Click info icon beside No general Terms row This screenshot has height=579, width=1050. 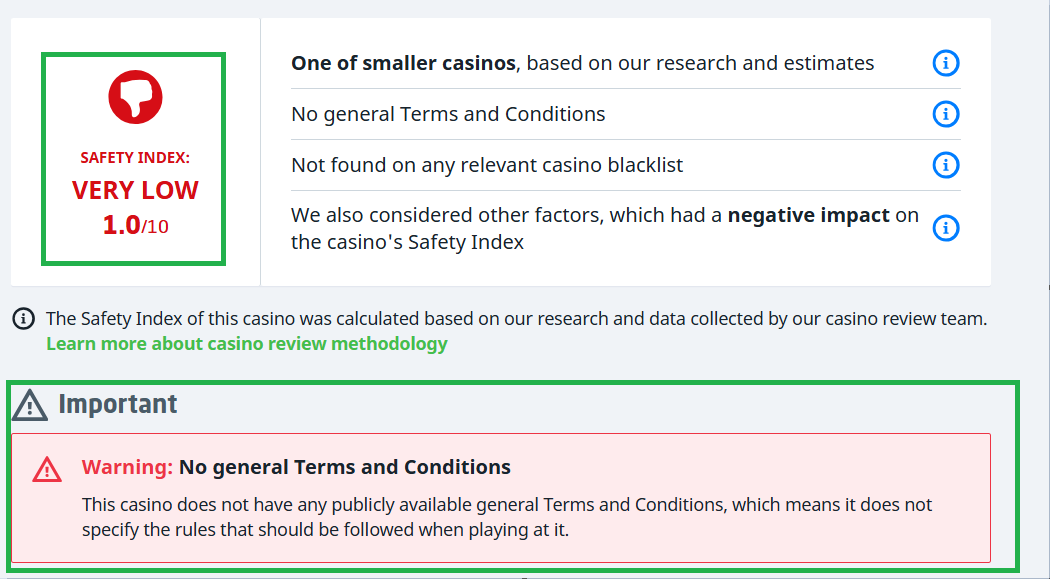(945, 114)
